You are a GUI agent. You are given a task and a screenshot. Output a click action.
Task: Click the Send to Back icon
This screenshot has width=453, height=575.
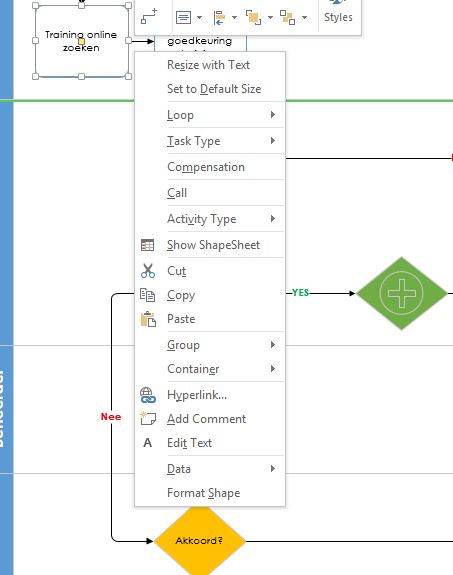pos(287,17)
